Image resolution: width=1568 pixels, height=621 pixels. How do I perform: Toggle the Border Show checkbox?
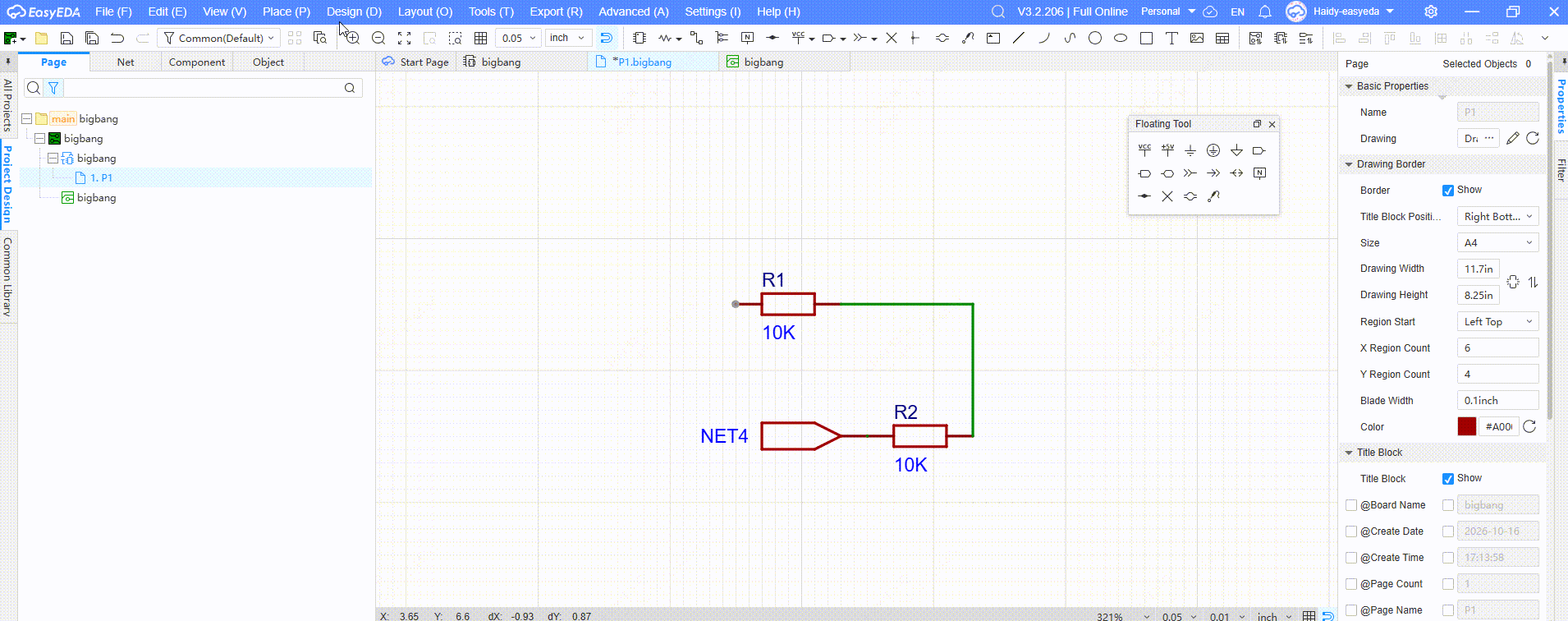pyautogui.click(x=1448, y=191)
